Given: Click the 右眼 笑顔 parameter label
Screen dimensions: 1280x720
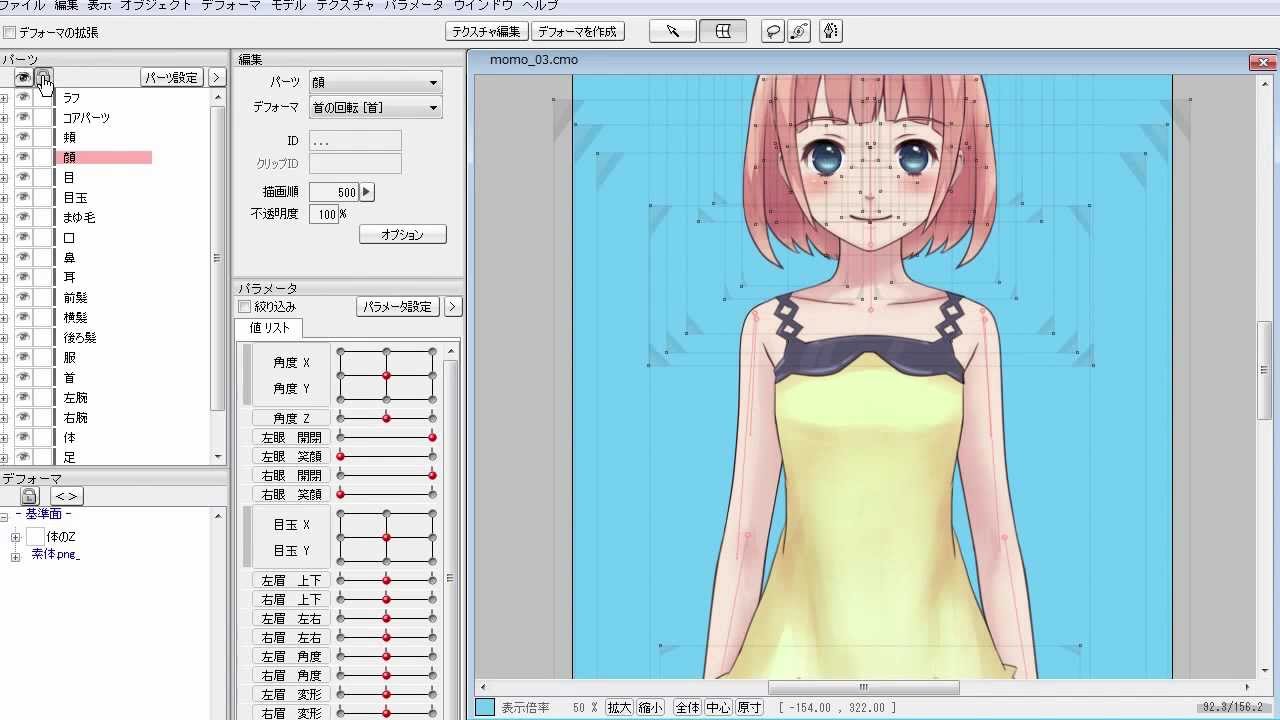Looking at the screenshot, I should coord(291,494).
